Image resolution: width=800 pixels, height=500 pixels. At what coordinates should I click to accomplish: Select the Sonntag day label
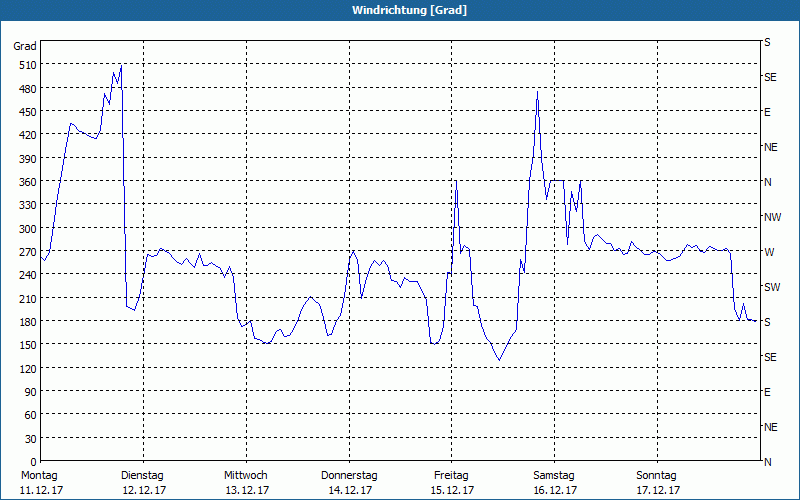pyautogui.click(x=657, y=475)
